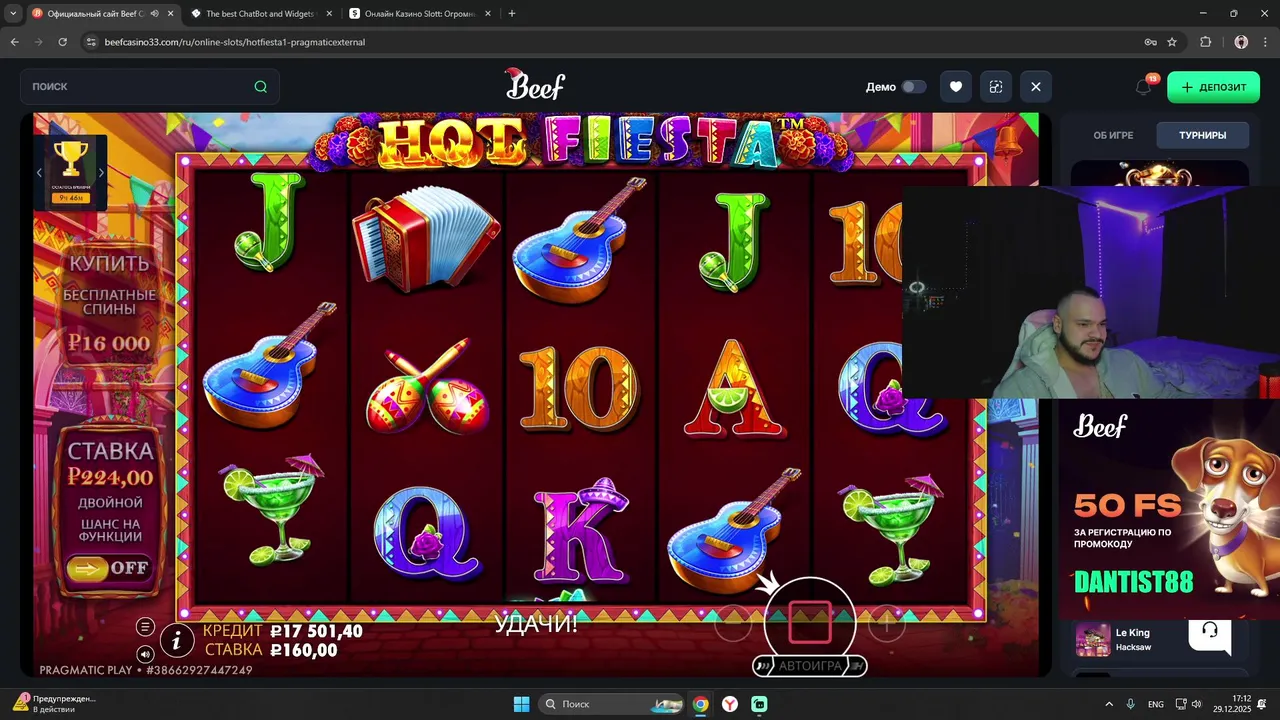Open the browser tab search dropdown
Viewport: 1280px width, 720px height.
(13, 14)
